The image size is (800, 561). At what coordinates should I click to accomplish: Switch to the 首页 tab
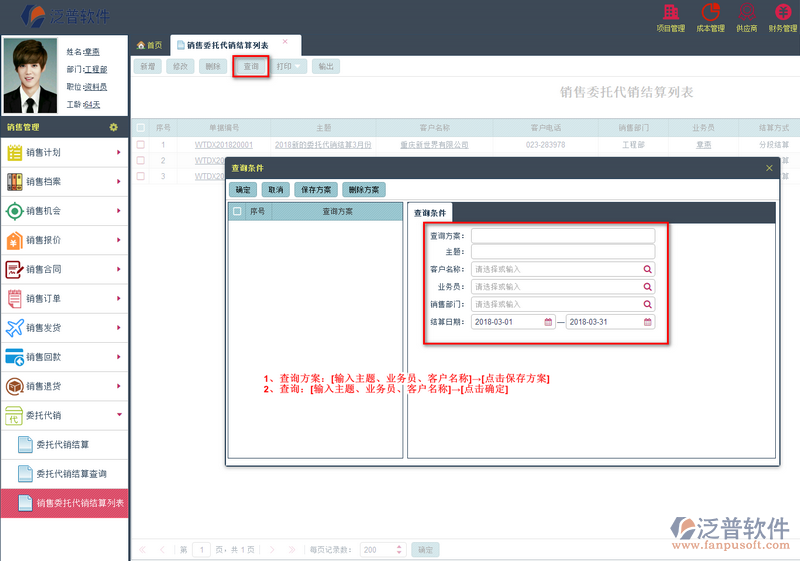click(x=149, y=45)
